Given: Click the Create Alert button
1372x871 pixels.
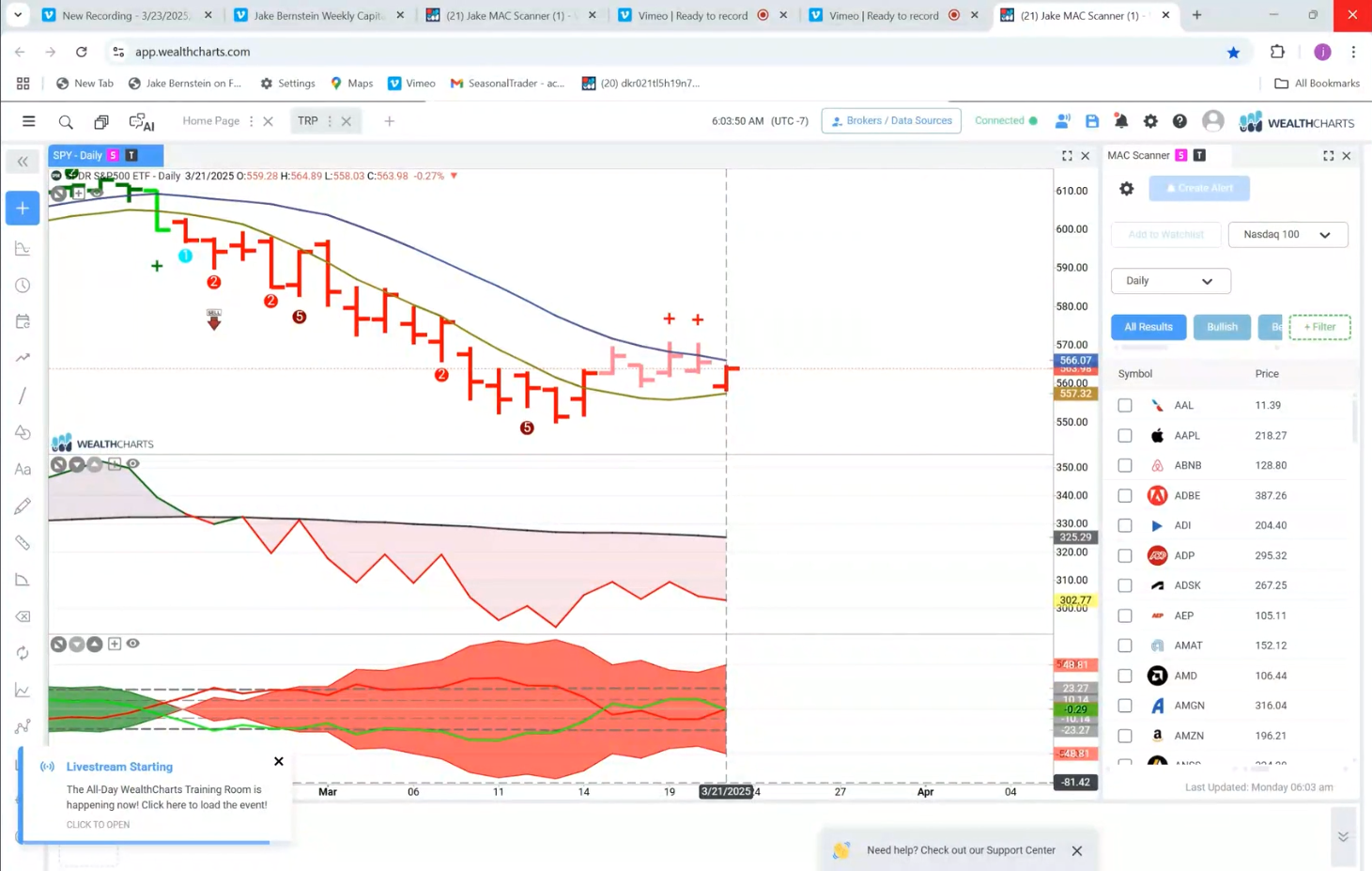Looking at the screenshot, I should [1199, 189].
